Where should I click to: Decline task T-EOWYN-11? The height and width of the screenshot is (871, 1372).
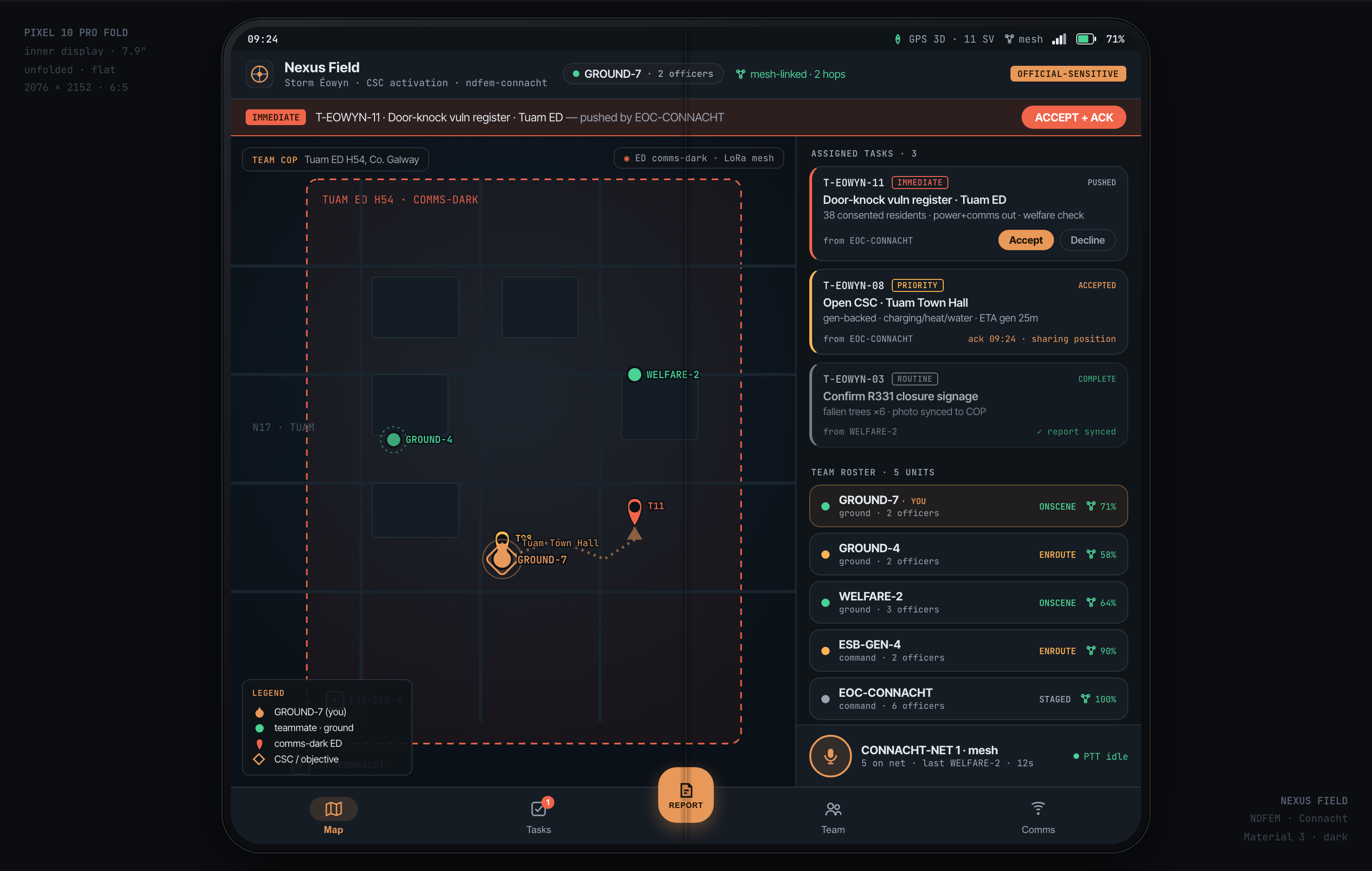click(1087, 240)
